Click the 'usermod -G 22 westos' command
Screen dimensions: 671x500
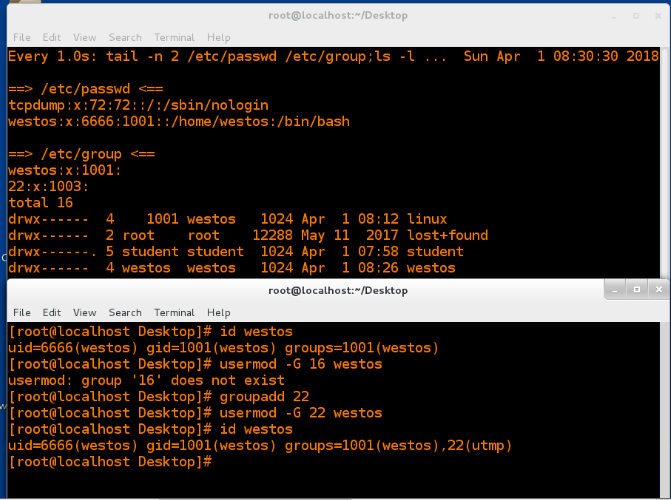(x=301, y=413)
